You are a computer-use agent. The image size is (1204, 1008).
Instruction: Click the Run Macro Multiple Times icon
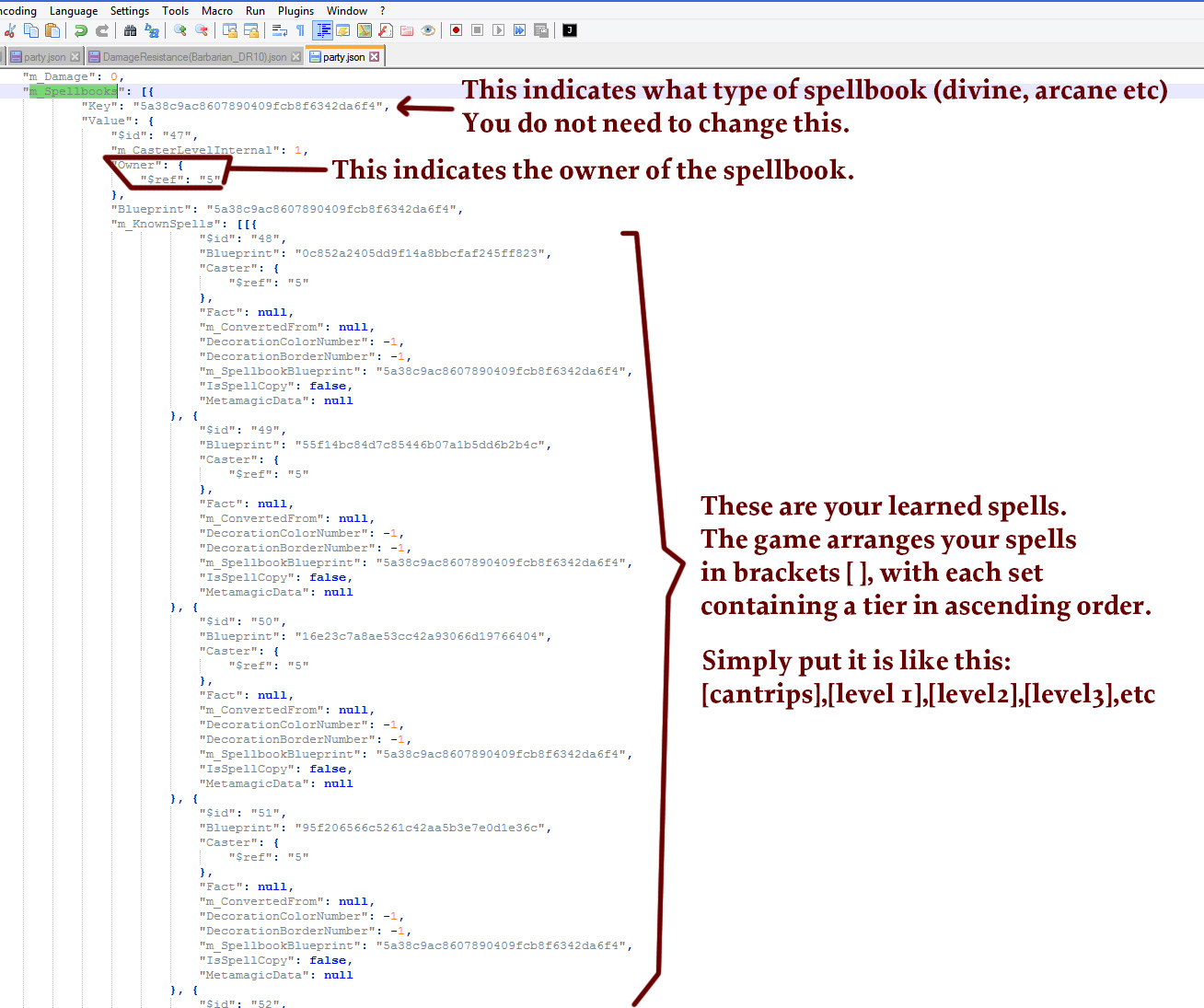[519, 30]
